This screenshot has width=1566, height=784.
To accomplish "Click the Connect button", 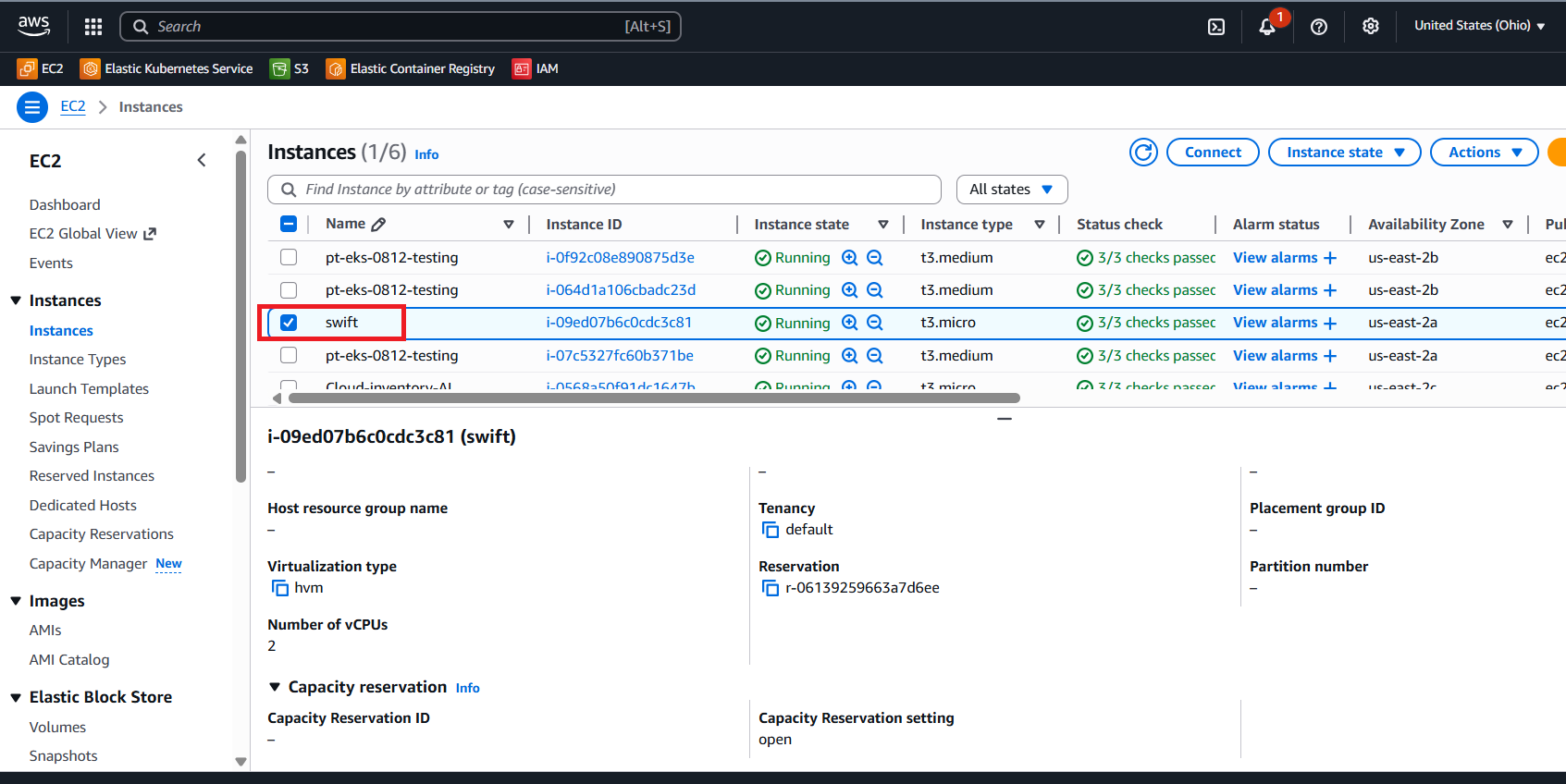I will coord(1213,153).
